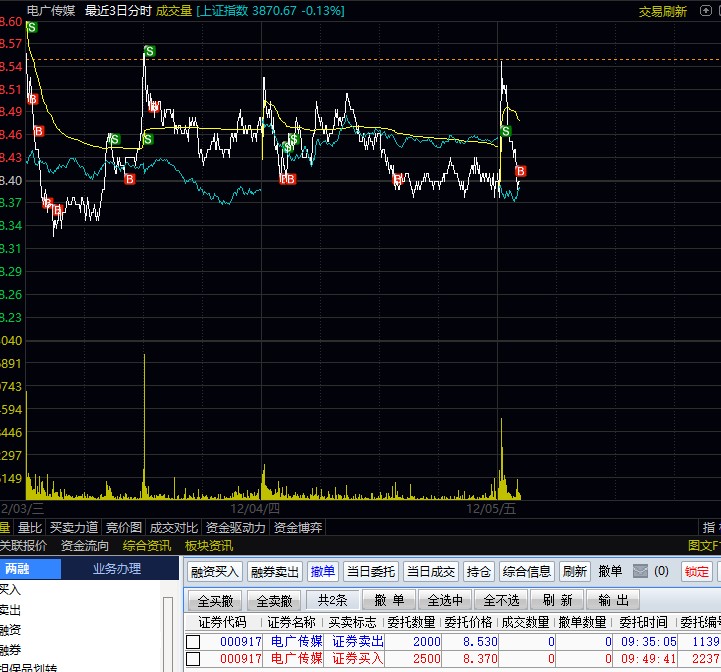Click the green S marker at the 8.60 opening
Image resolution: width=721 pixels, height=672 pixels.
point(32,28)
